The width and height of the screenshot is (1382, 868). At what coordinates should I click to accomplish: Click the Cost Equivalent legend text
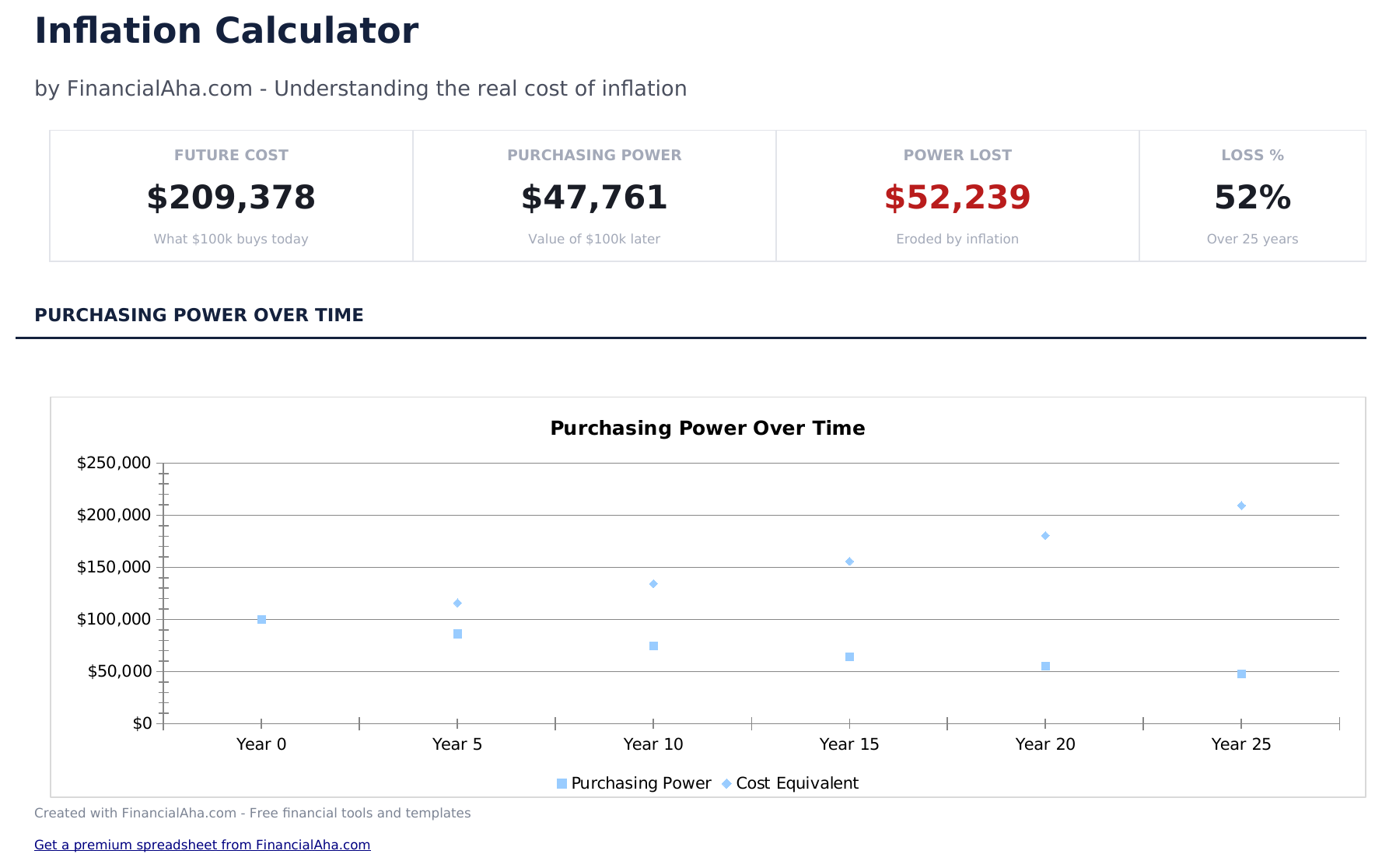[797, 783]
